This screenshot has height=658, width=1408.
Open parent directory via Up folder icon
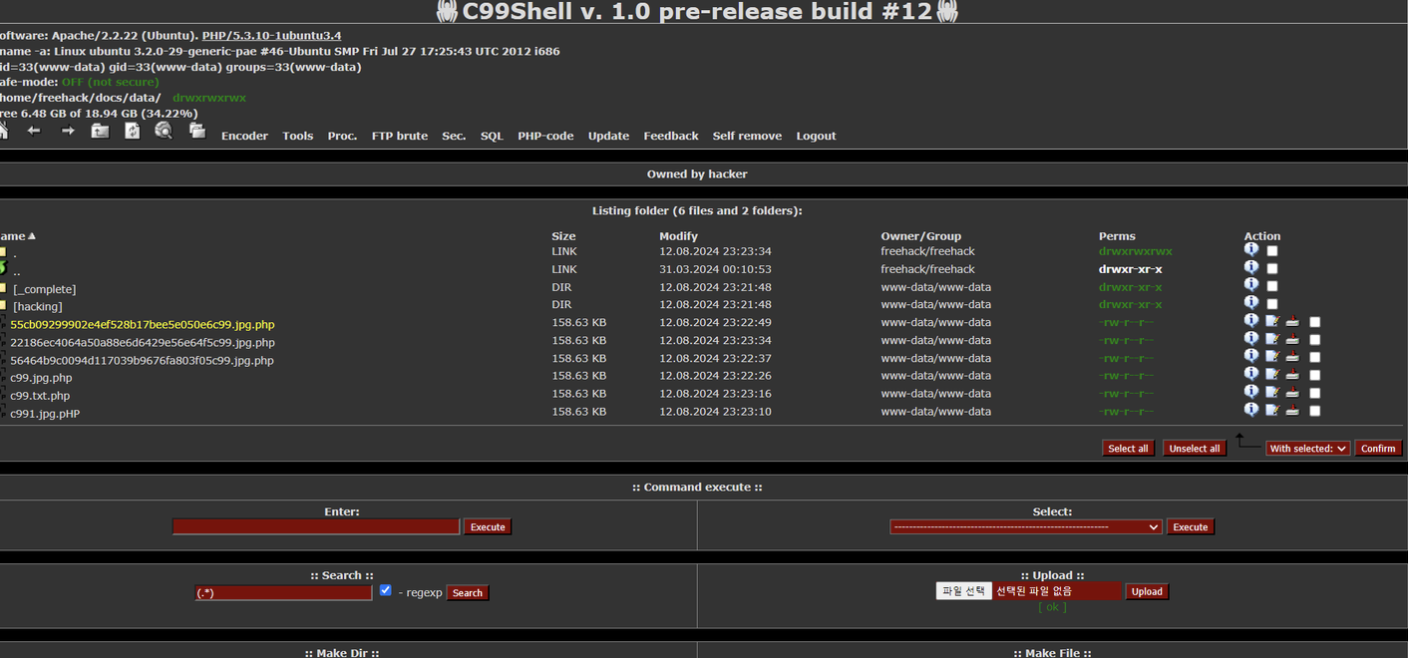click(x=100, y=131)
